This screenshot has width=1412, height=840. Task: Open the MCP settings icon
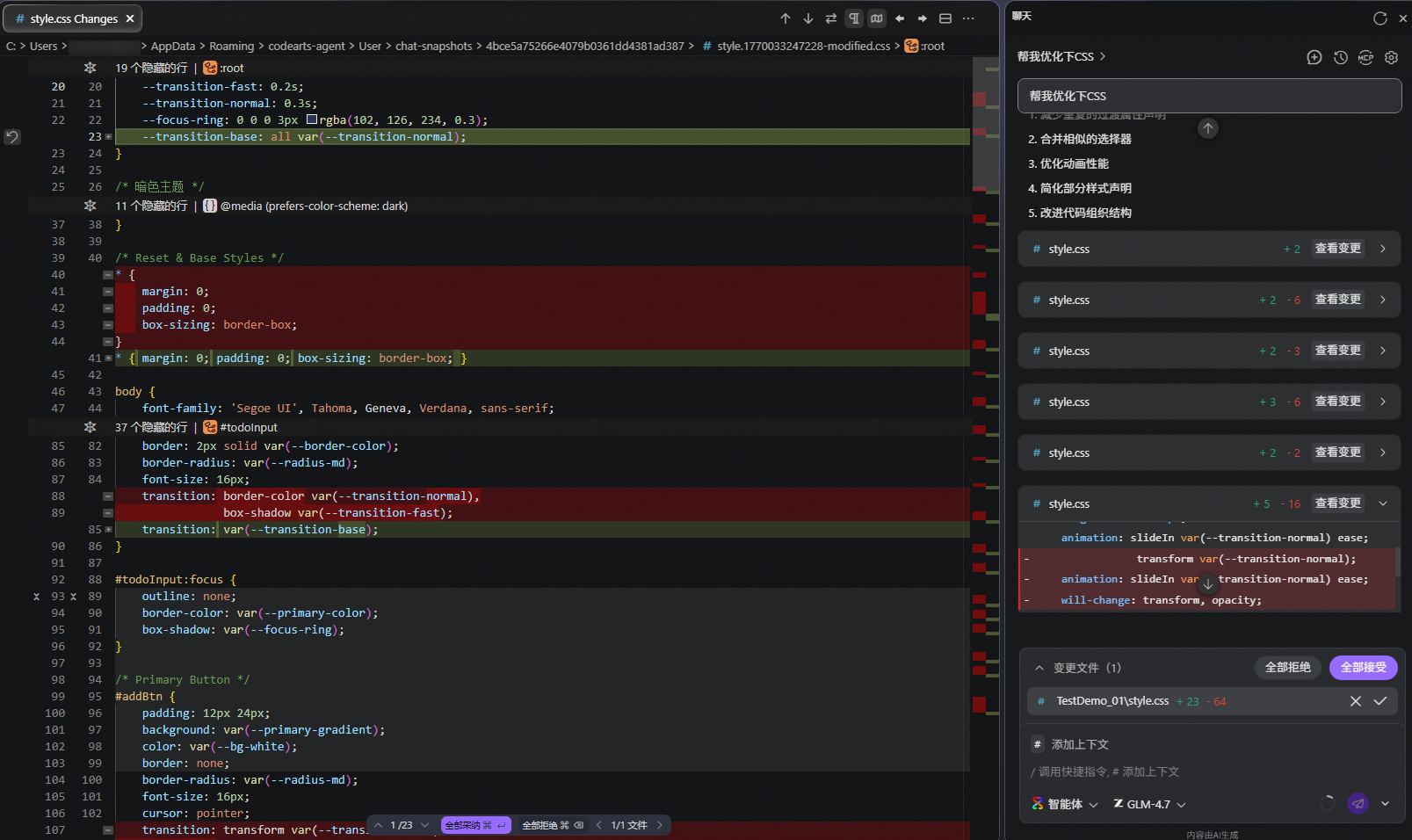click(x=1365, y=57)
